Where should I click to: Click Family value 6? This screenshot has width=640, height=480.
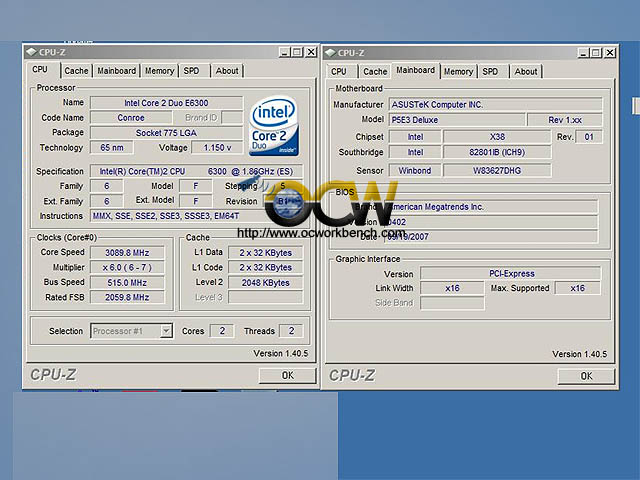[107, 186]
